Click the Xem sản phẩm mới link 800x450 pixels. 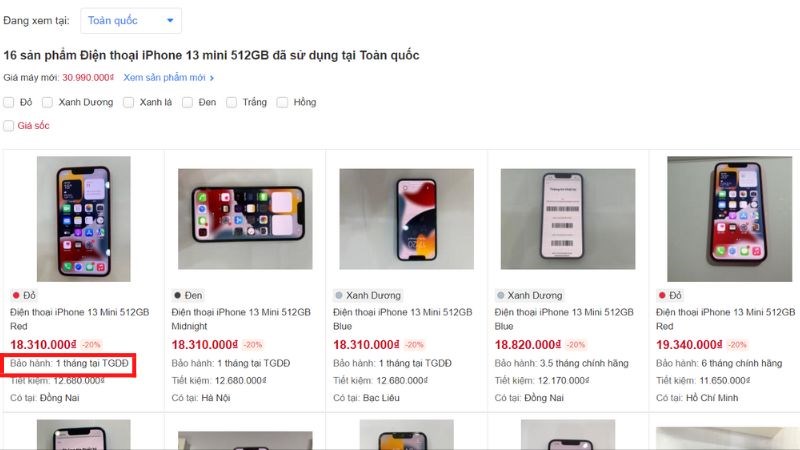point(164,77)
